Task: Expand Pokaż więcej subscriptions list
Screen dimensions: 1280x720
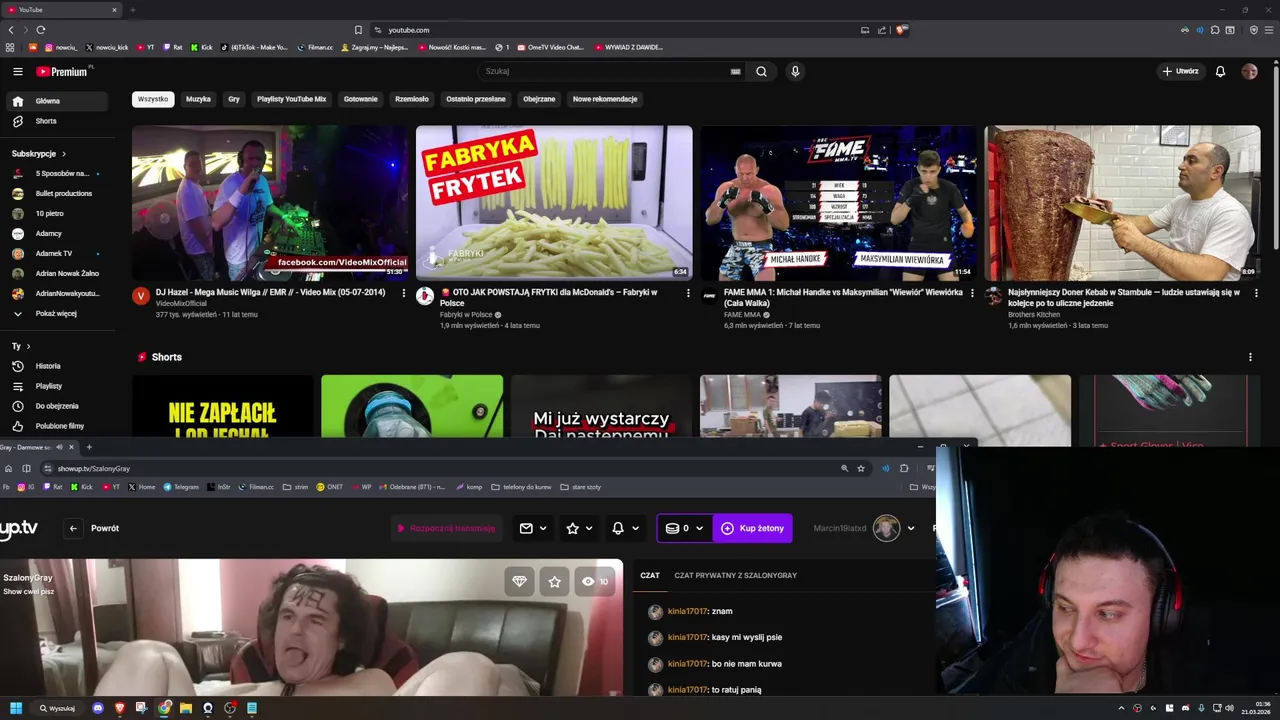Action: coord(57,313)
